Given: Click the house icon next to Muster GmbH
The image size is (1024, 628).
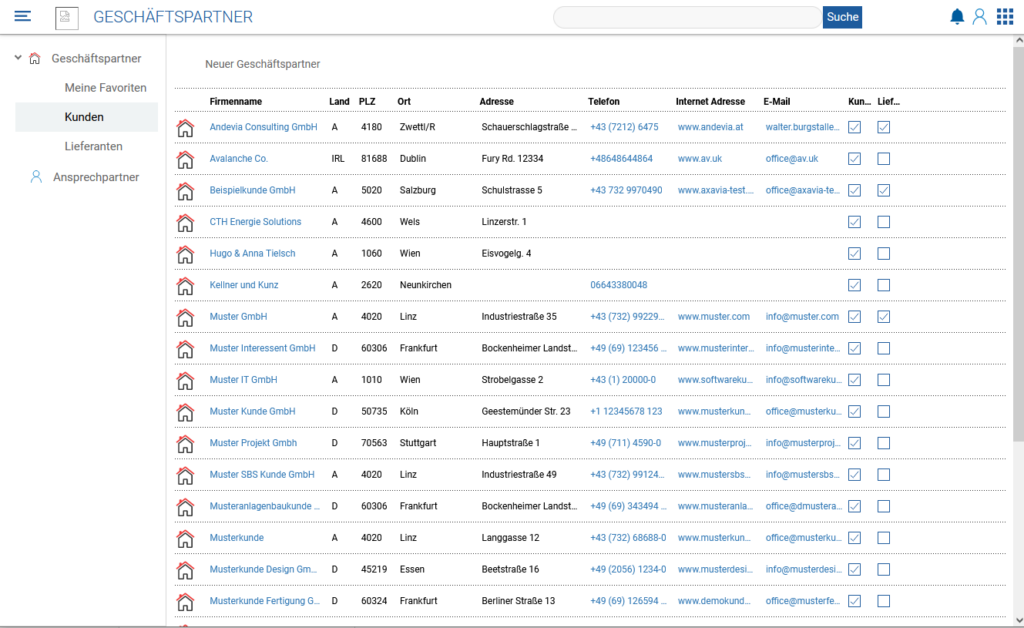Looking at the screenshot, I should 185,317.
